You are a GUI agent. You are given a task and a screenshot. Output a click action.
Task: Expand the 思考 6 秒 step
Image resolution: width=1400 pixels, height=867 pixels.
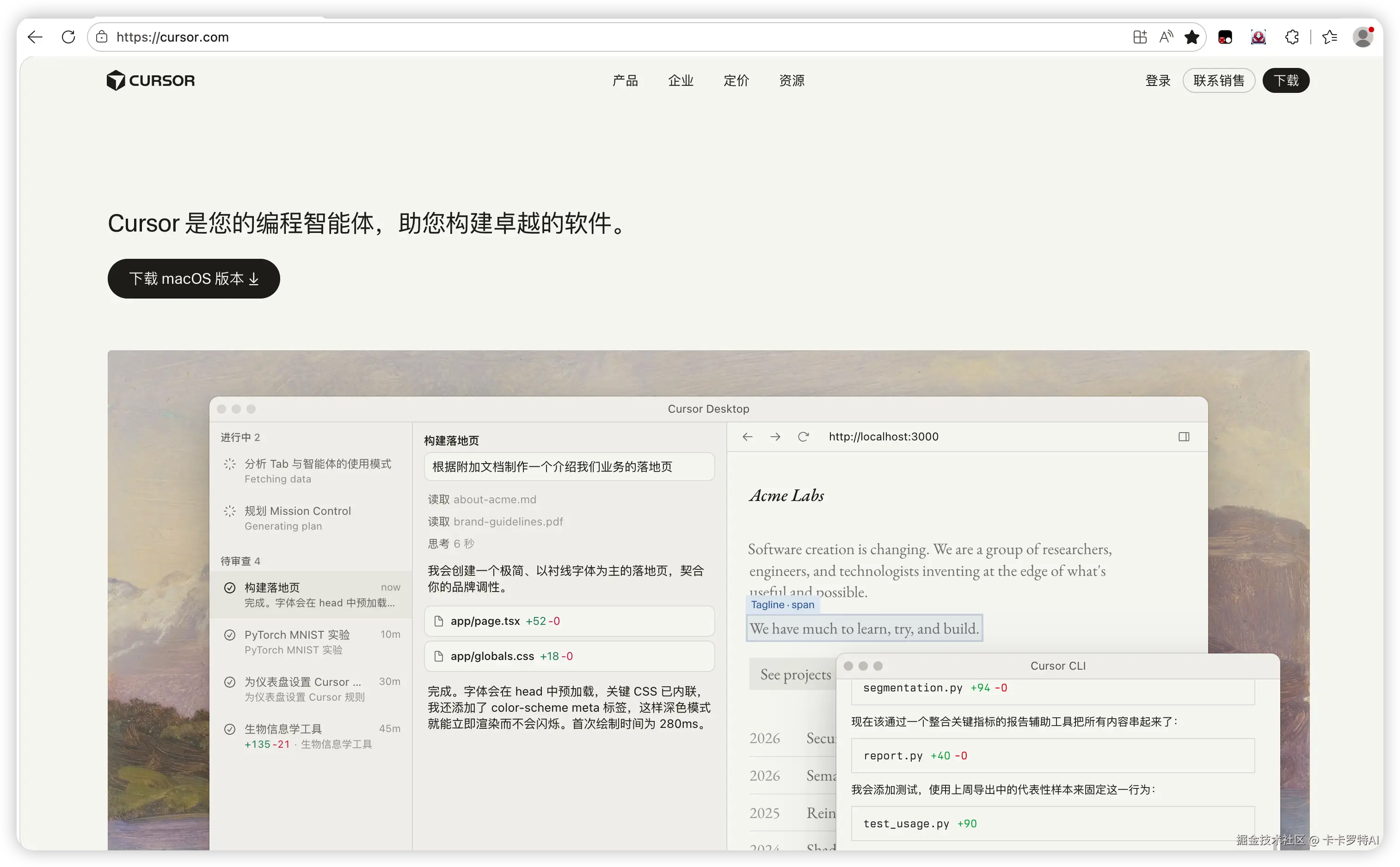tap(451, 543)
